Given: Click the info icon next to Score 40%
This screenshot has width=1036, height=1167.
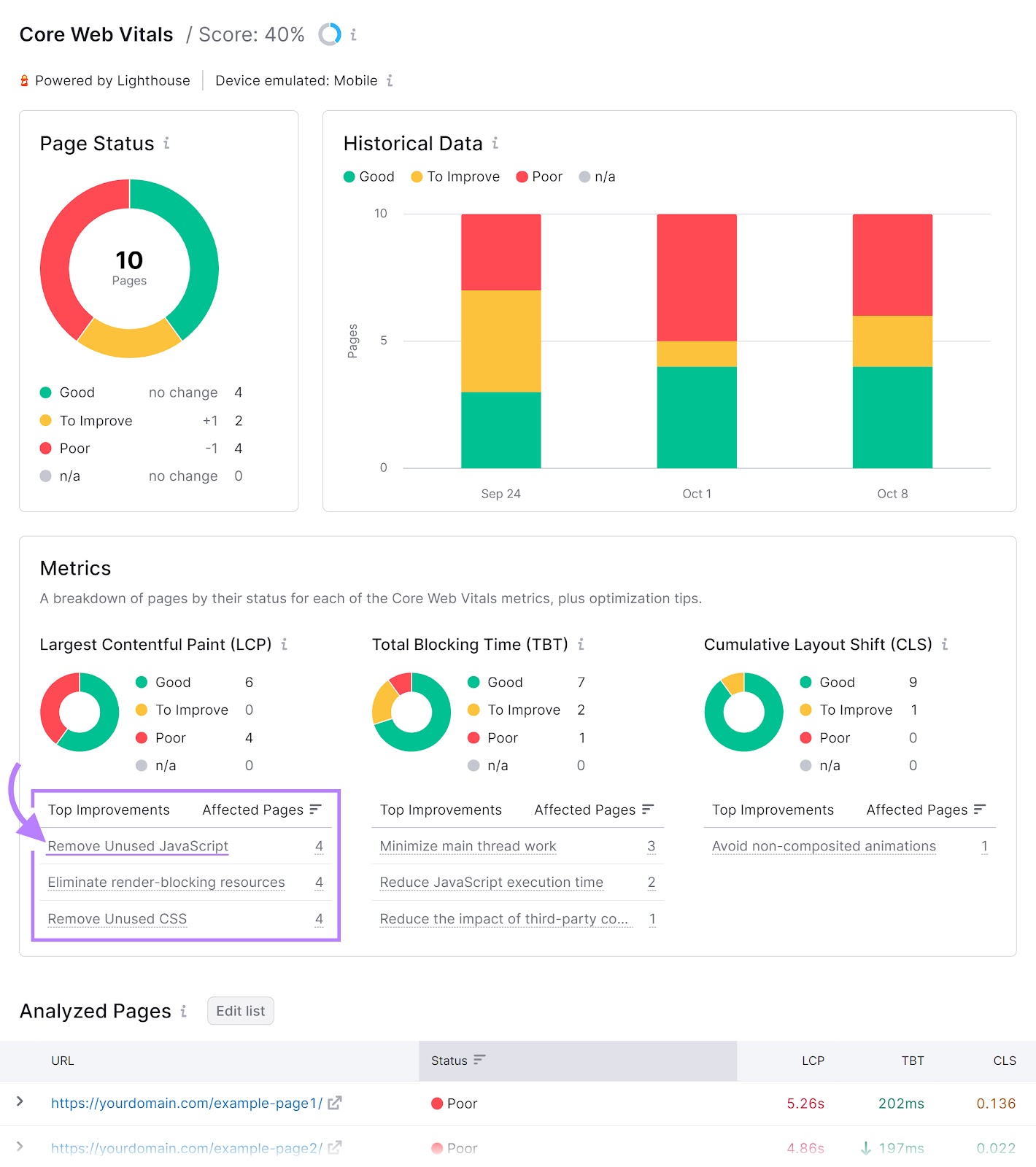Looking at the screenshot, I should [354, 34].
